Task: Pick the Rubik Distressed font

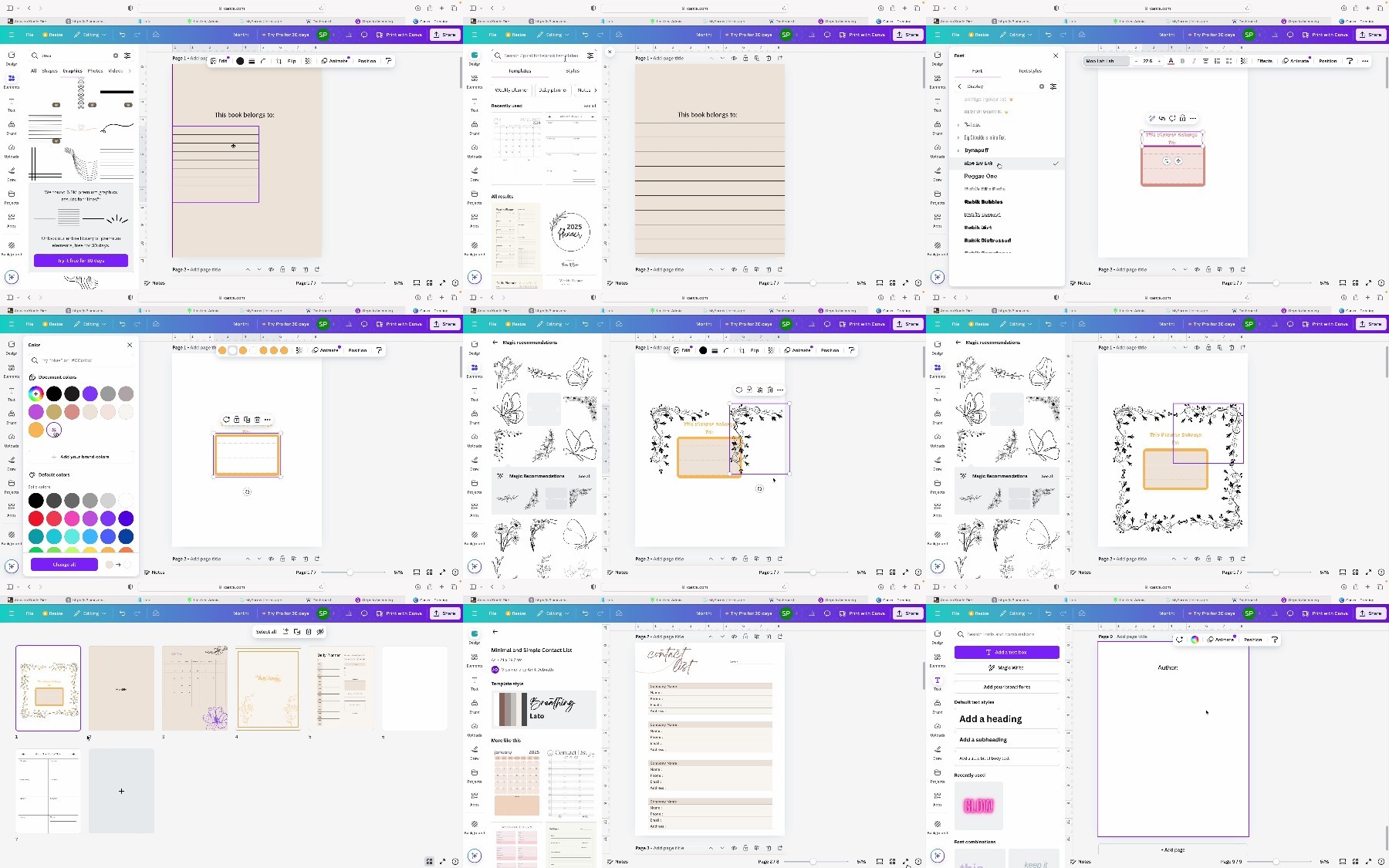Action: pyautogui.click(x=987, y=240)
